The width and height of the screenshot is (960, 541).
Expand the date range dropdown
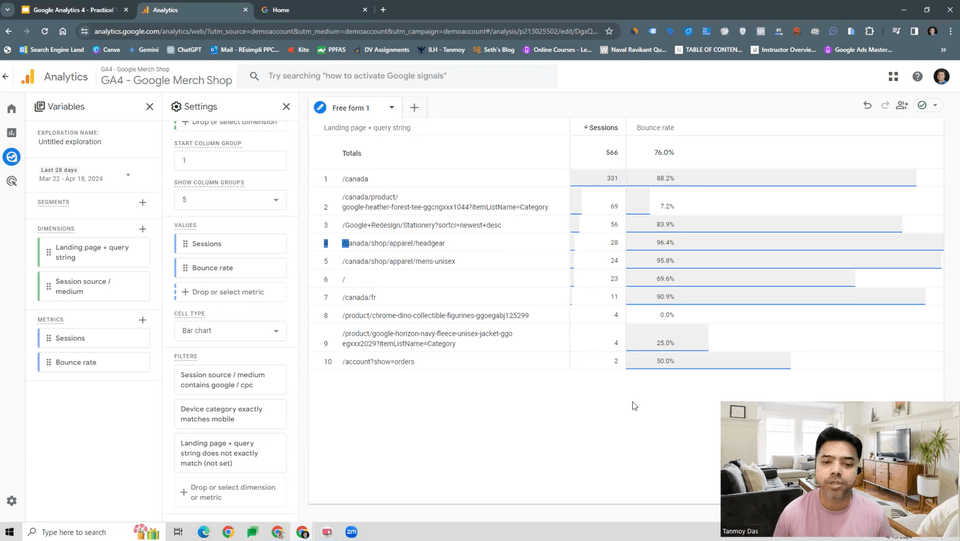(x=128, y=175)
